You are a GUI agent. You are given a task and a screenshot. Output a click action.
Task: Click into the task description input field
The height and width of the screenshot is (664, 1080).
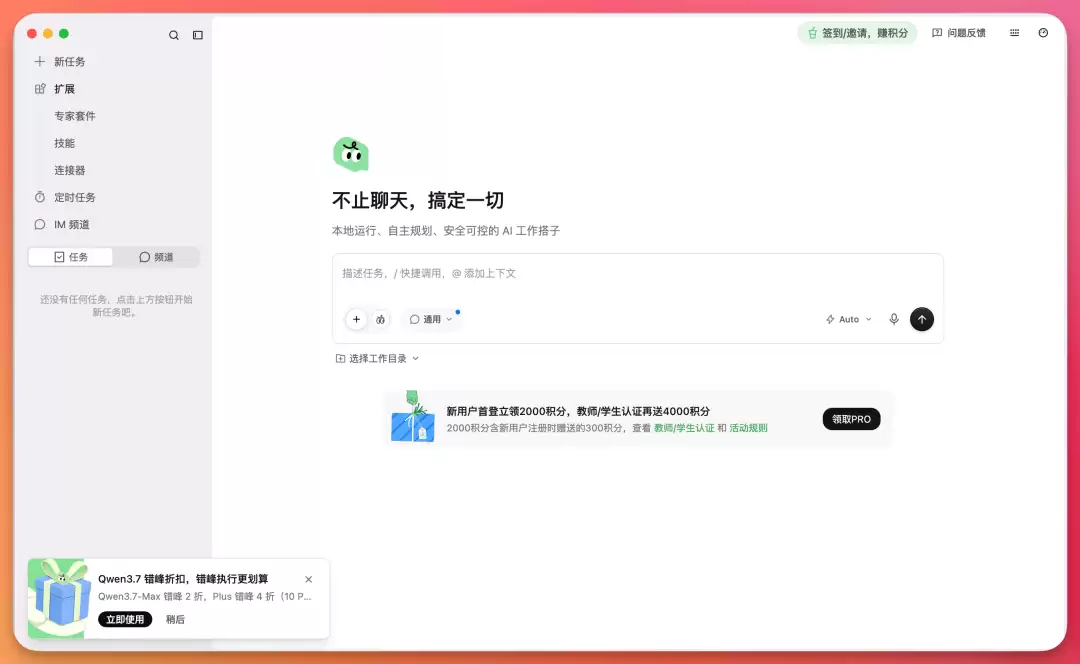pos(637,274)
